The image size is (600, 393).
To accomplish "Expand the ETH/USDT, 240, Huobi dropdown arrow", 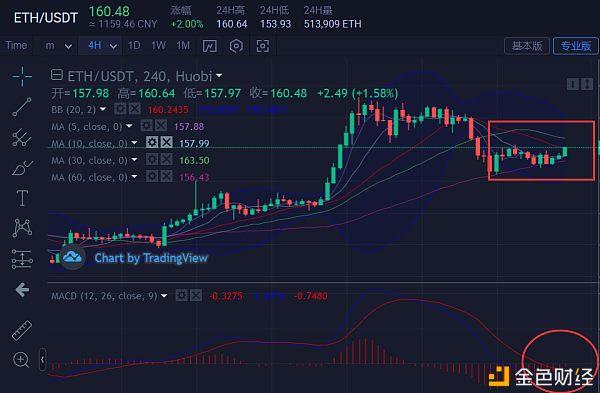I will [x=219, y=76].
